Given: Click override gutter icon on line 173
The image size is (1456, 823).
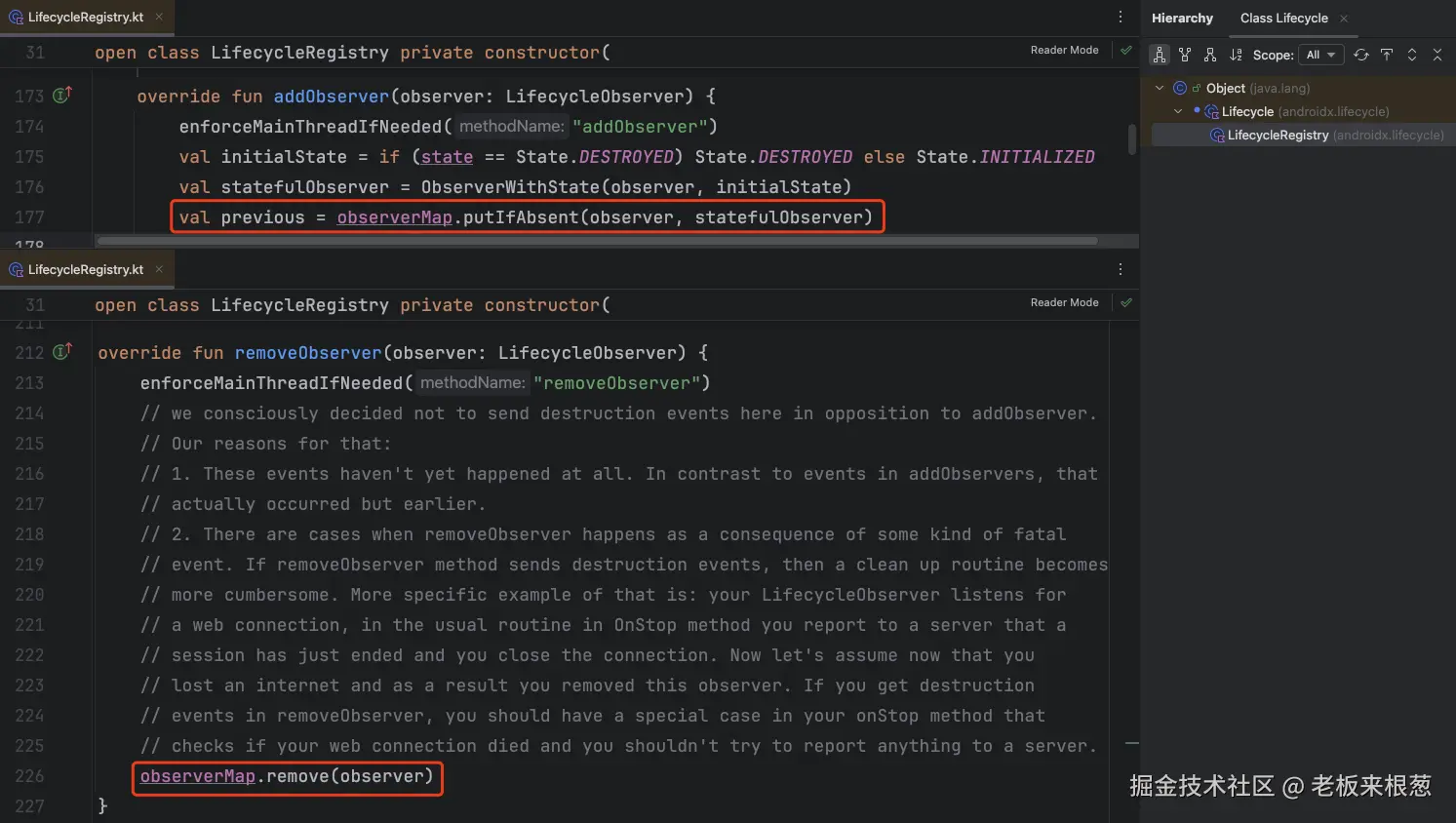Looking at the screenshot, I should coord(62,96).
